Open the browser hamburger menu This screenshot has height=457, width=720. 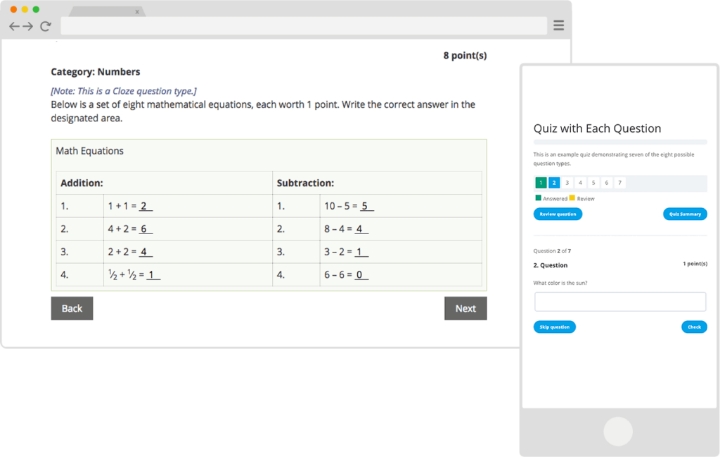click(x=558, y=25)
